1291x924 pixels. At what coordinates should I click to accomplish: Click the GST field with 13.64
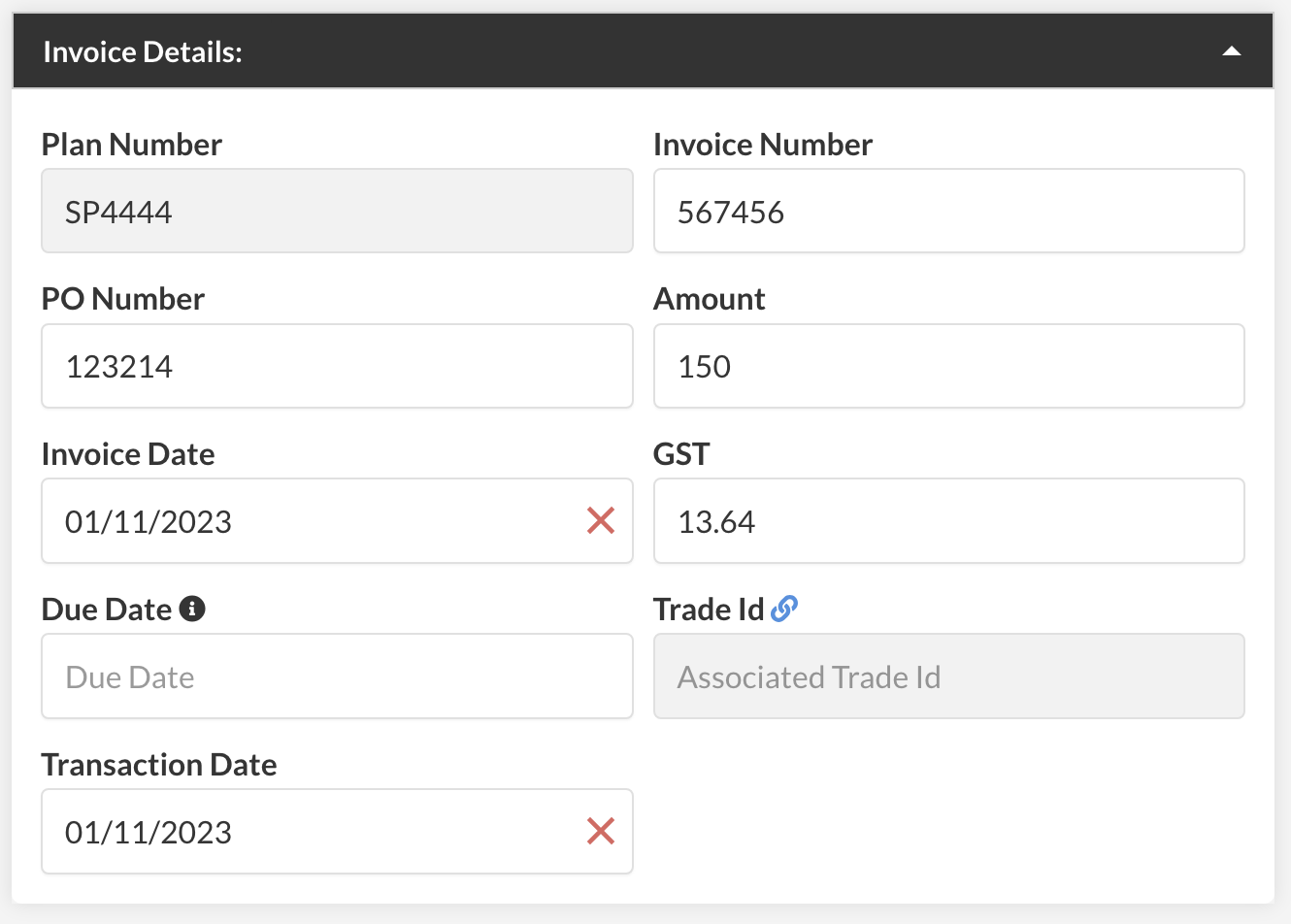coord(948,521)
